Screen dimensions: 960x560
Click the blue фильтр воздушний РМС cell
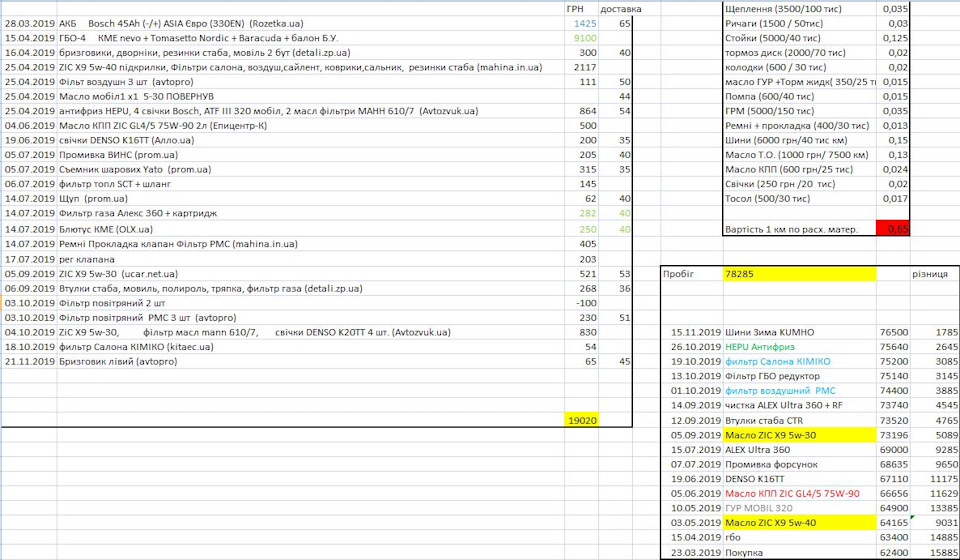(800, 390)
